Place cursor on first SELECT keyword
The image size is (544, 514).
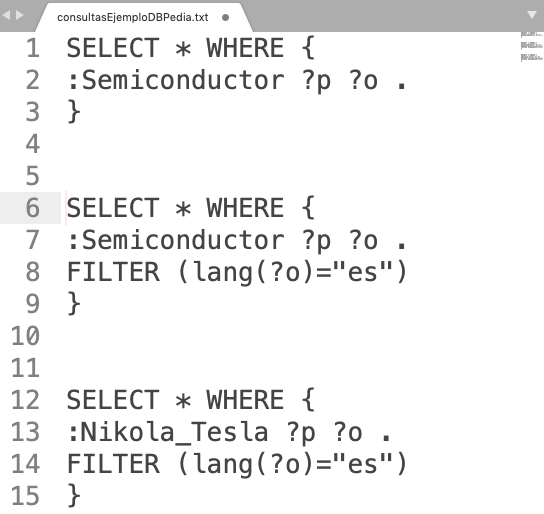pyautogui.click(x=113, y=48)
